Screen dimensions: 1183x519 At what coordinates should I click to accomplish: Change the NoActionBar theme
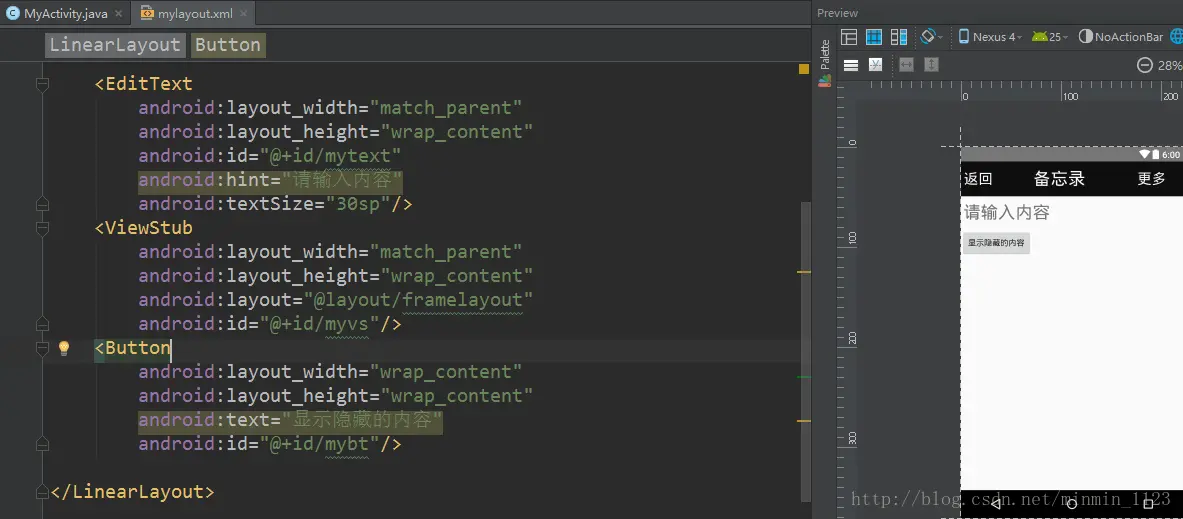point(1121,36)
